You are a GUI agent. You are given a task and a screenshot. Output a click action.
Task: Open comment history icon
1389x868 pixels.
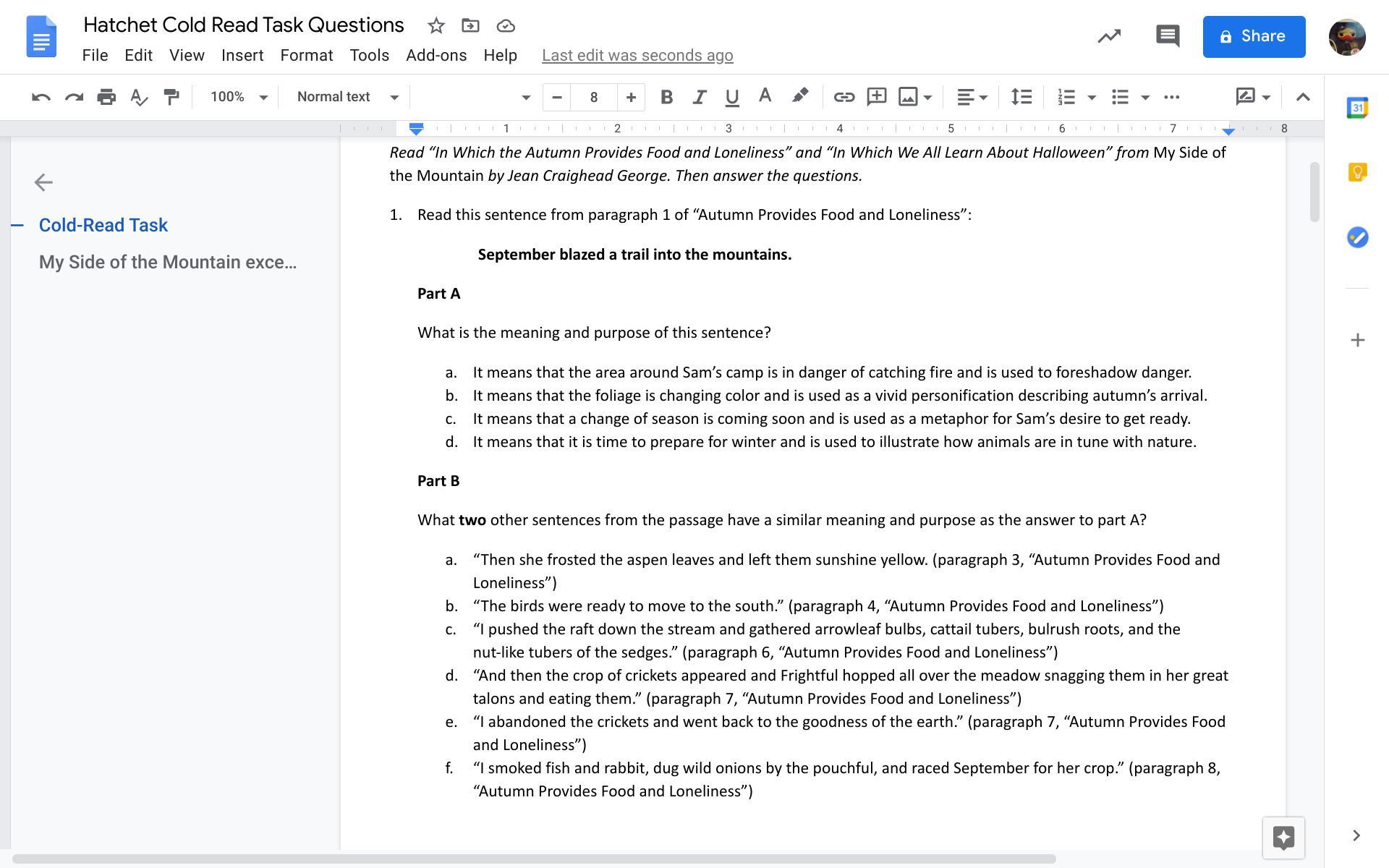pos(1167,36)
